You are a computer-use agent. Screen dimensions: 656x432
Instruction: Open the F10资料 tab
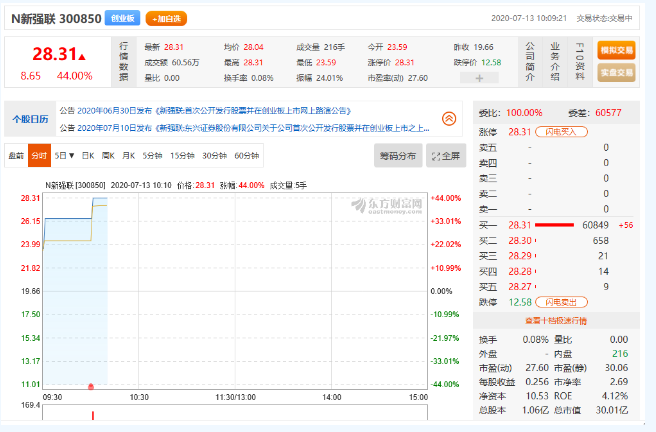(x=580, y=61)
